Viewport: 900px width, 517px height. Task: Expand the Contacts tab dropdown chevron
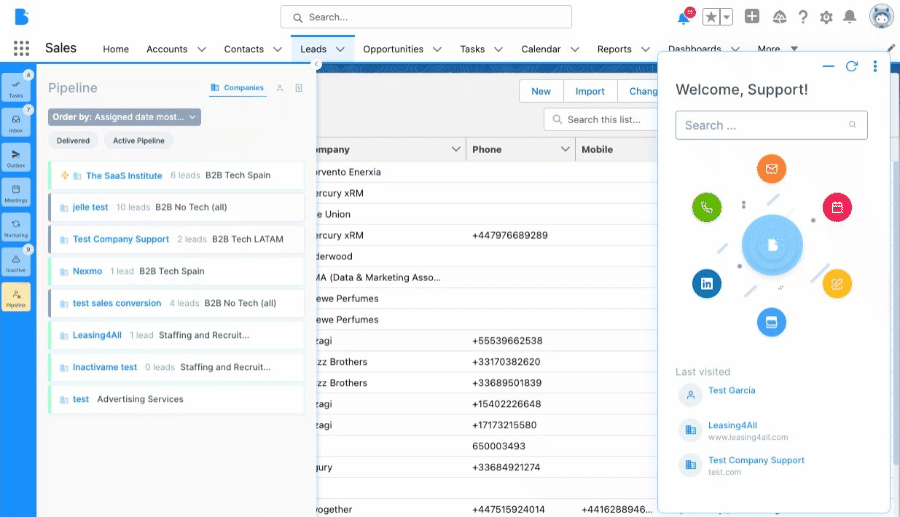tap(277, 49)
